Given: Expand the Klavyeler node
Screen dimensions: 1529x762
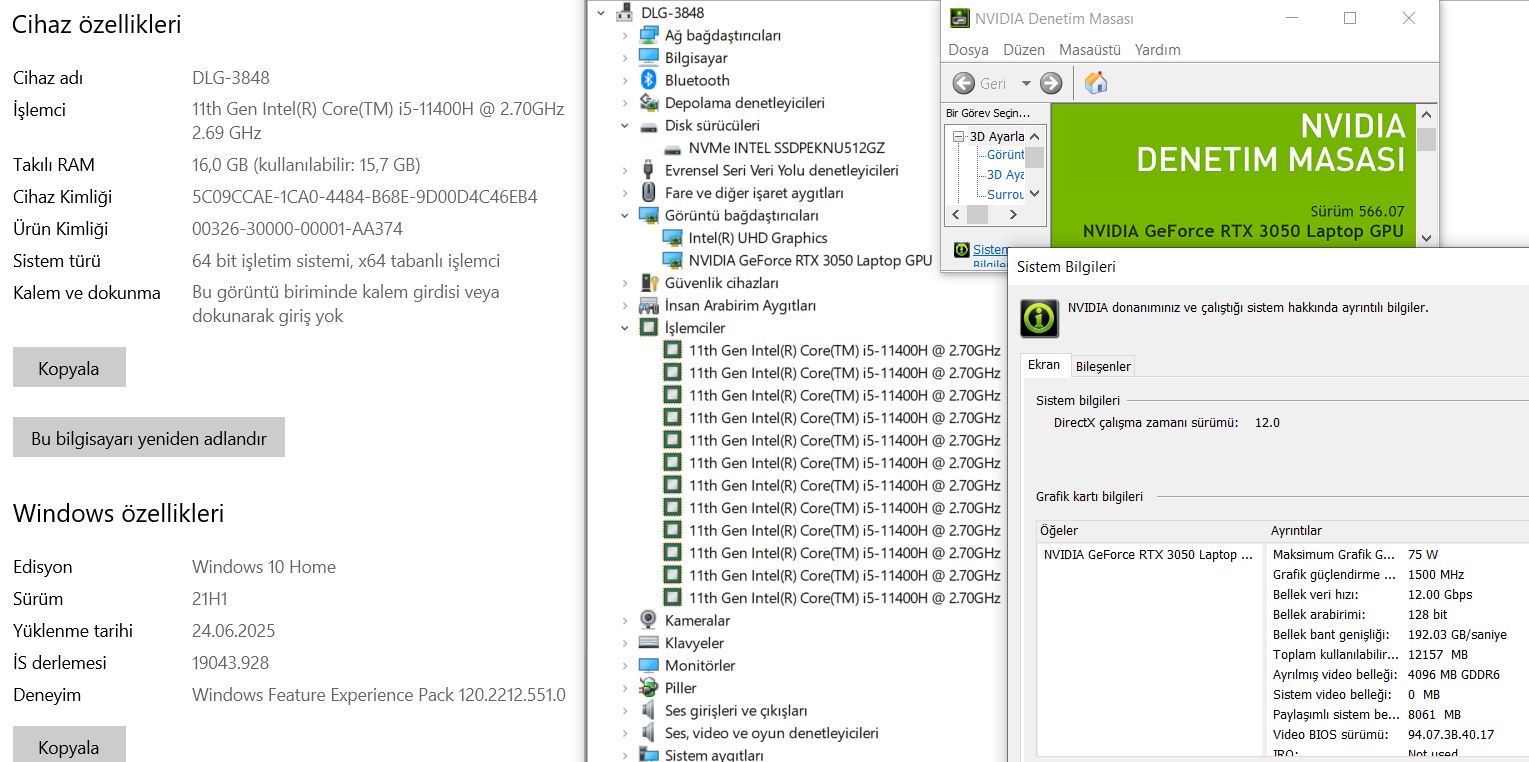Looking at the screenshot, I should click(625, 643).
